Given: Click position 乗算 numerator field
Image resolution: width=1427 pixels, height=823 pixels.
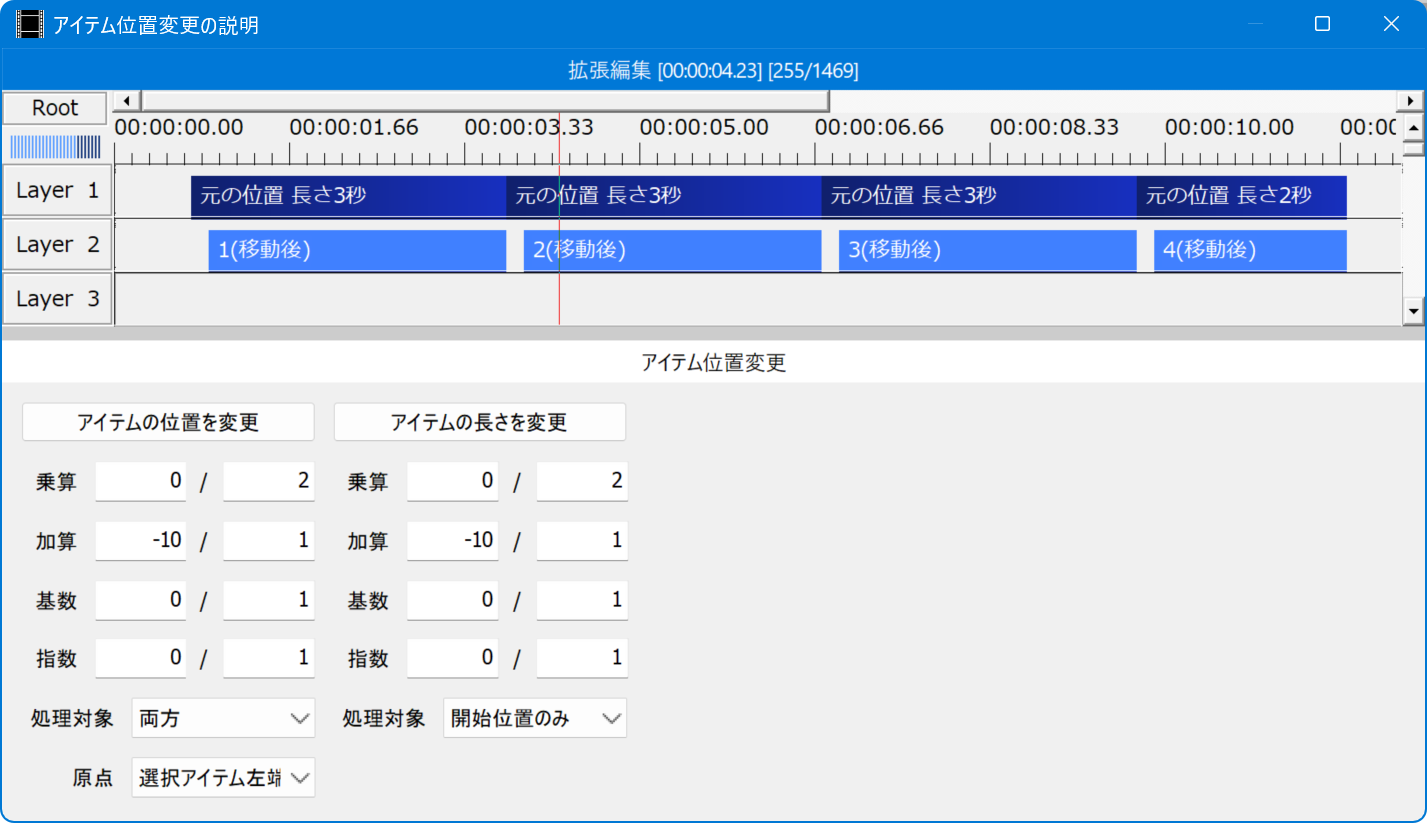Looking at the screenshot, I should (141, 481).
